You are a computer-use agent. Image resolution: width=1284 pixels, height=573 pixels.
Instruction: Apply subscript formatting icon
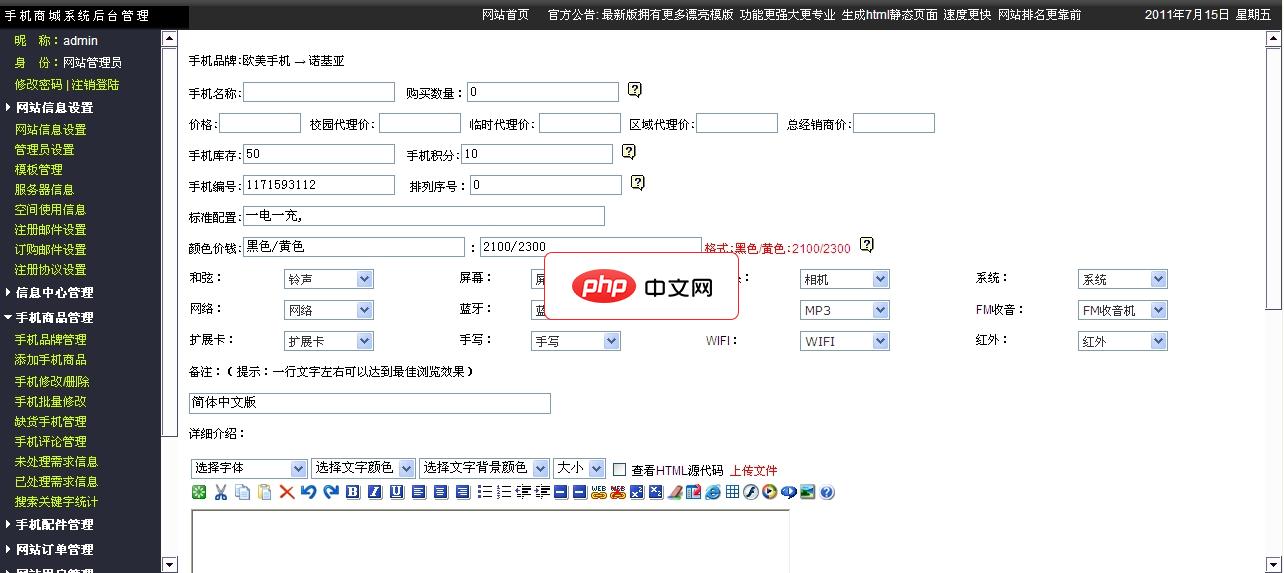pyautogui.click(x=656, y=492)
